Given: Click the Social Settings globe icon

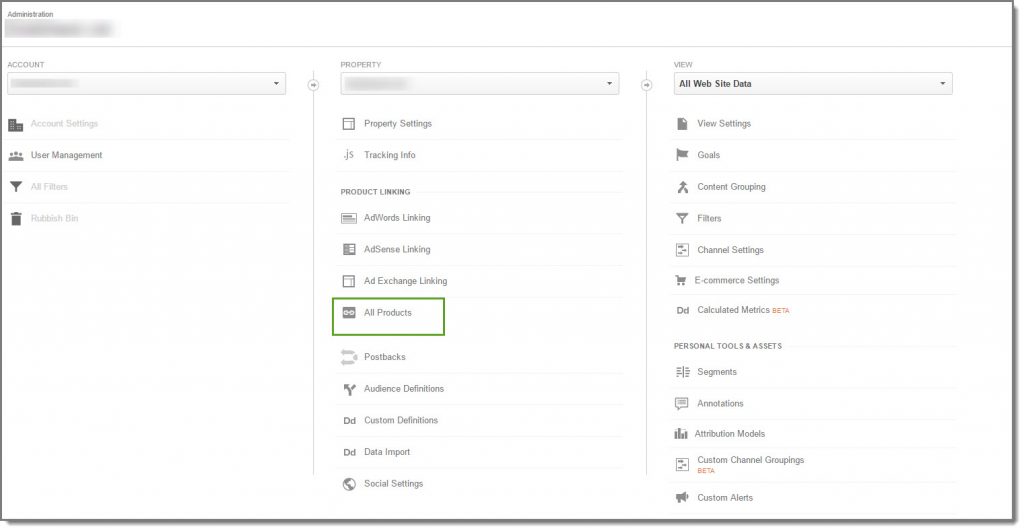Looking at the screenshot, I should point(349,484).
